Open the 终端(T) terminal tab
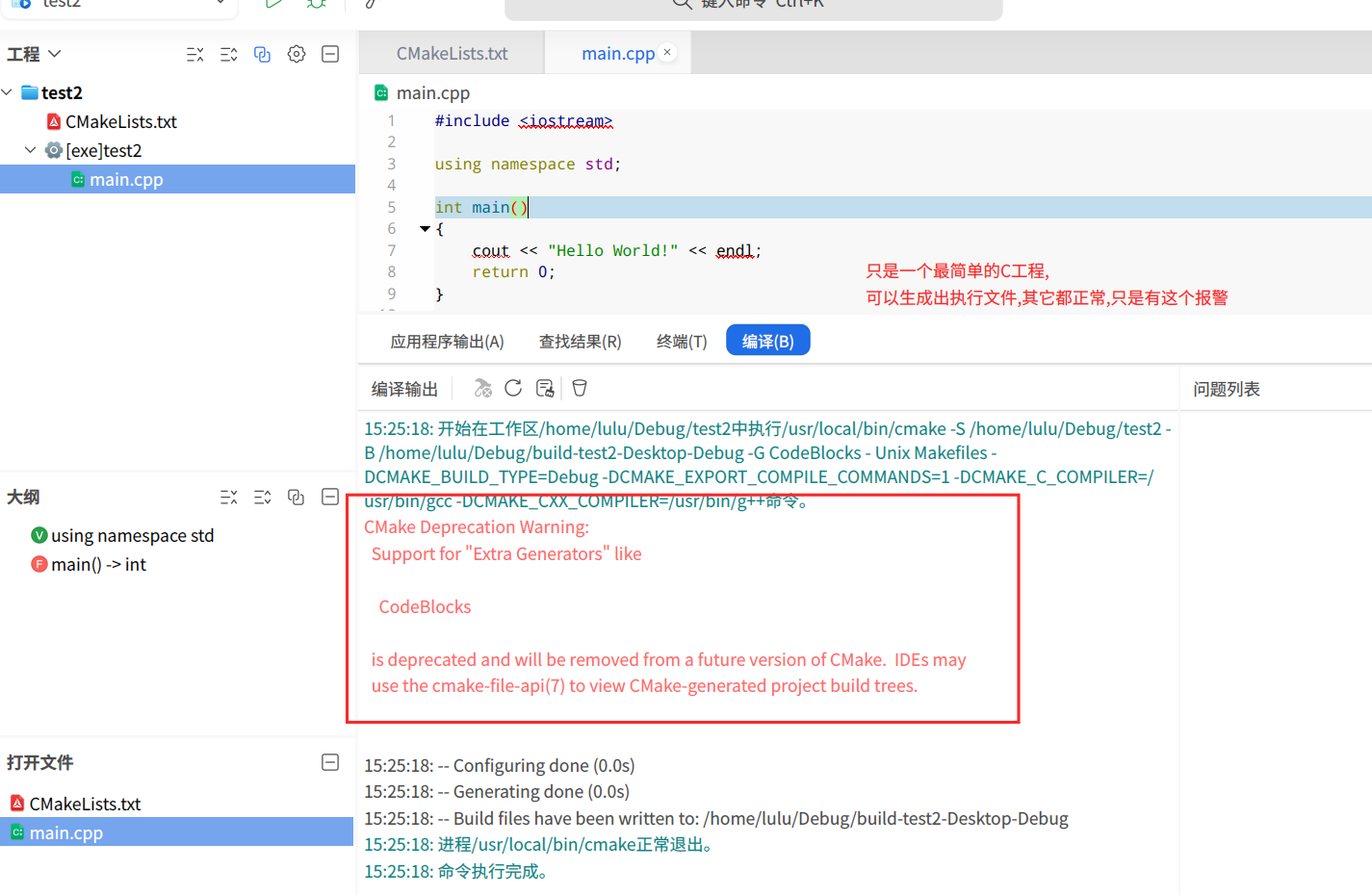The height and width of the screenshot is (895, 1372). click(x=682, y=342)
